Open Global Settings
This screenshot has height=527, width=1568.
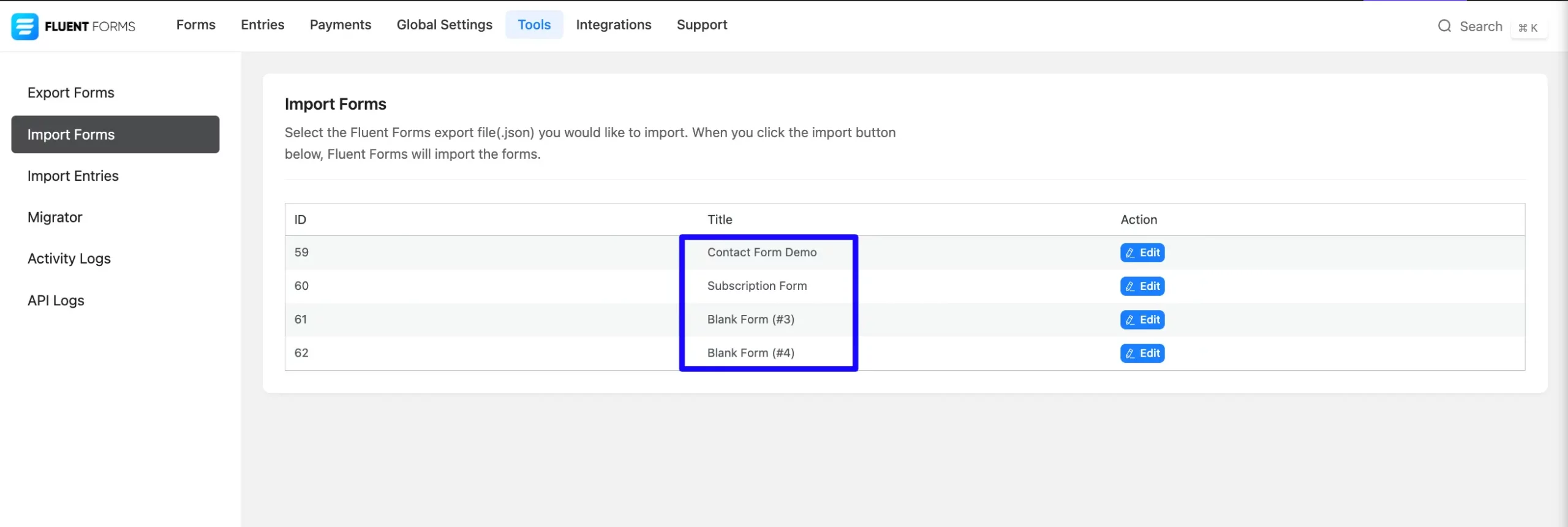[x=444, y=25]
